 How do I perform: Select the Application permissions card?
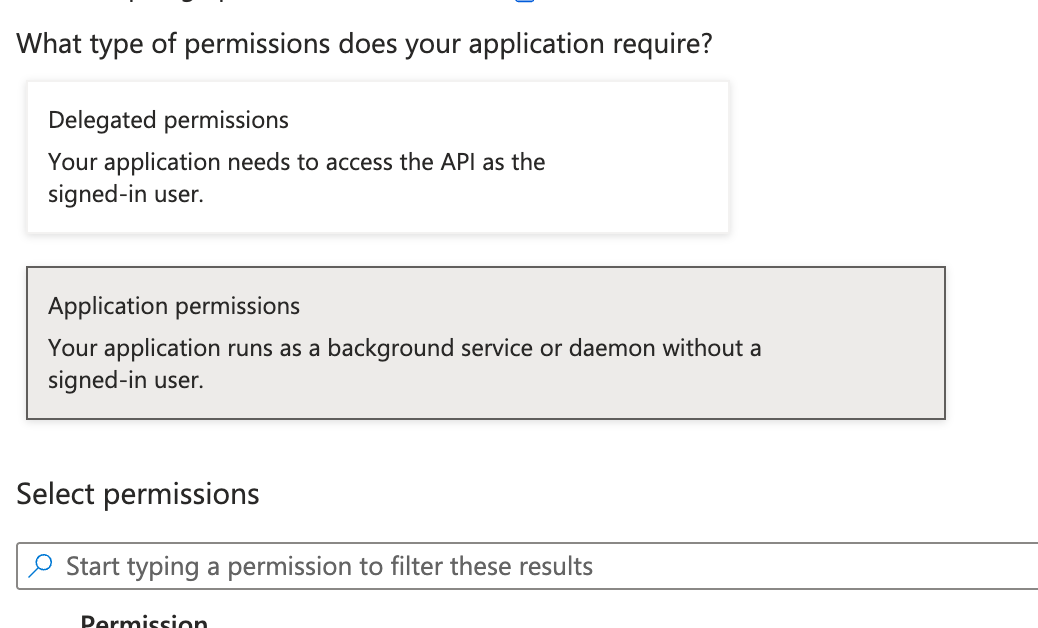coord(485,342)
